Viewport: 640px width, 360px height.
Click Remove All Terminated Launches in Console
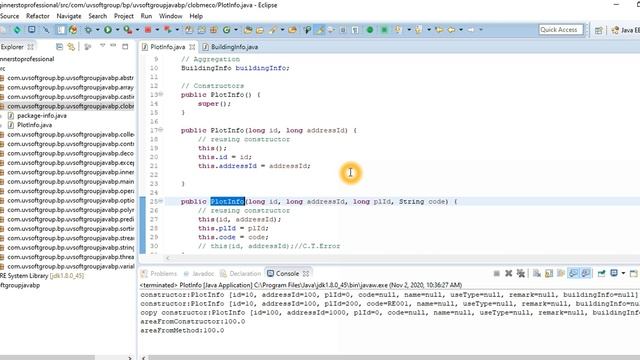(521, 273)
